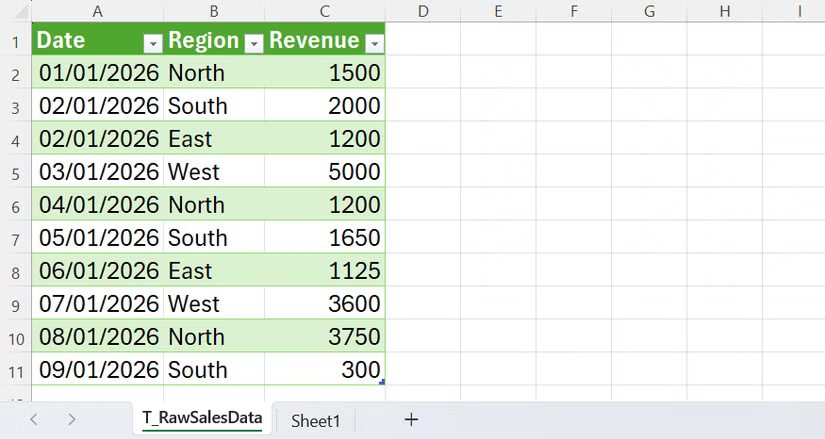Select column E header

pyautogui.click(x=498, y=11)
